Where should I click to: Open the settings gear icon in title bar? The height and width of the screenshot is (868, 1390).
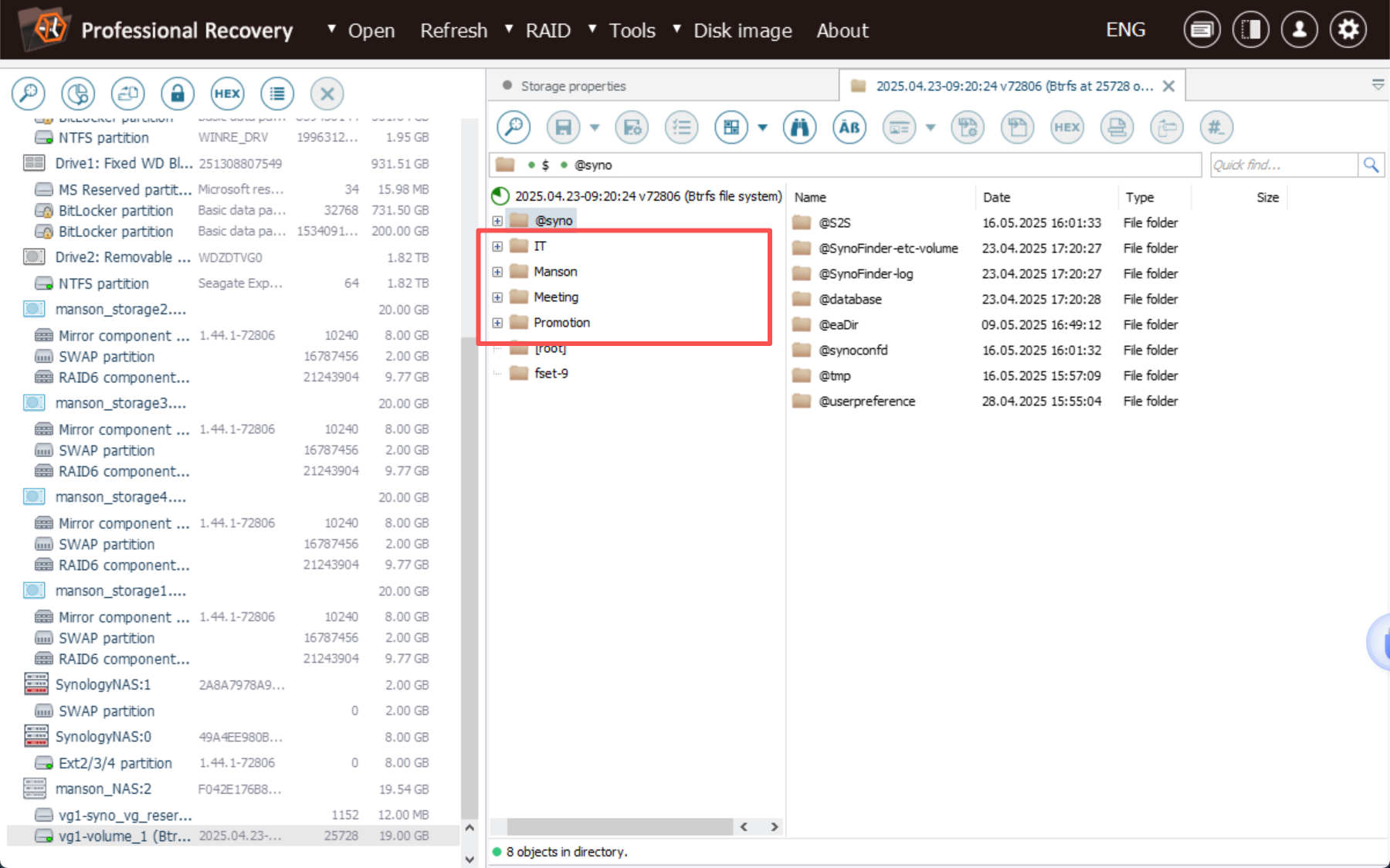1348,30
